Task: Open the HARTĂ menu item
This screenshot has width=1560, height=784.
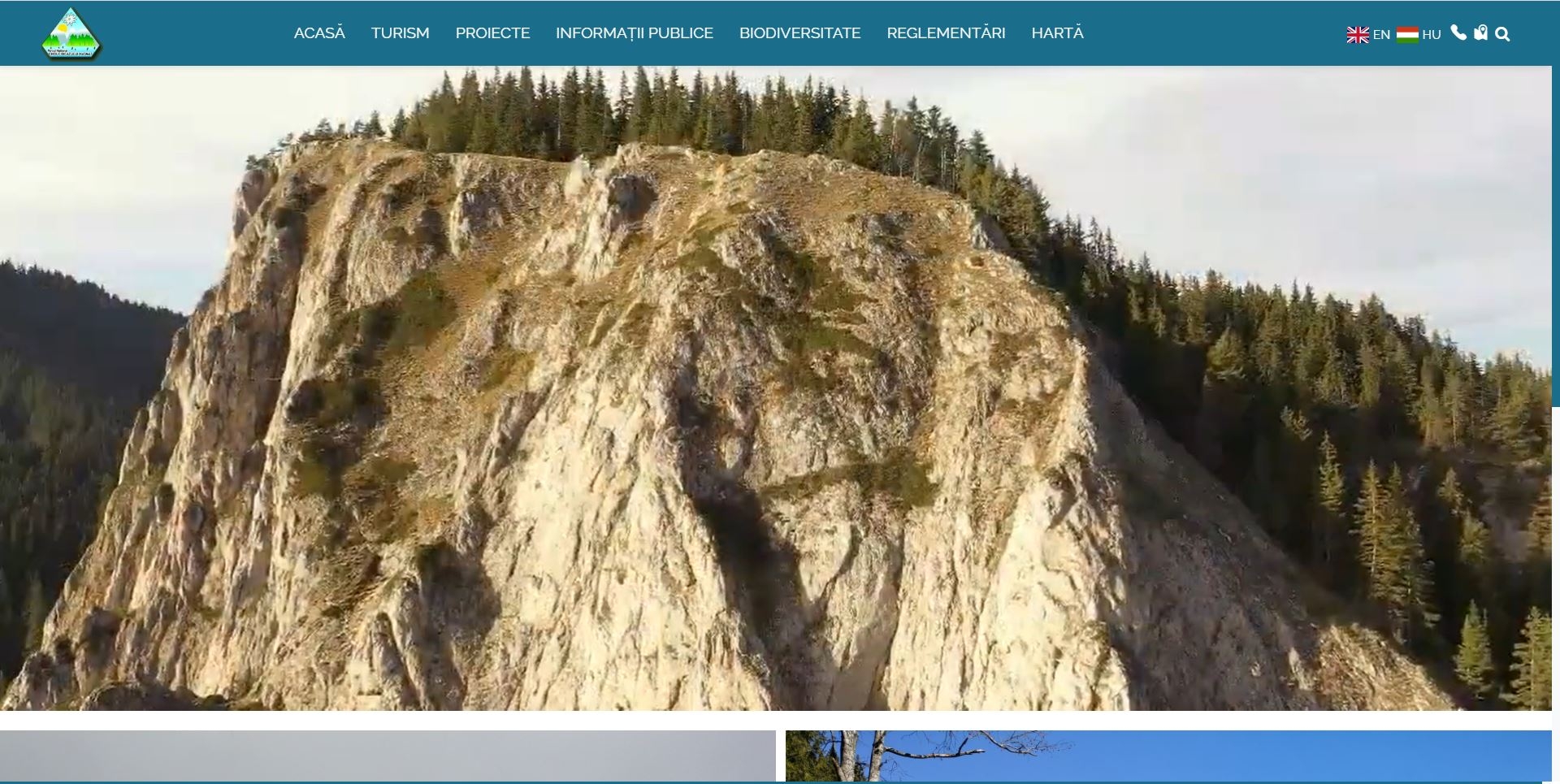Action: coord(1057,33)
